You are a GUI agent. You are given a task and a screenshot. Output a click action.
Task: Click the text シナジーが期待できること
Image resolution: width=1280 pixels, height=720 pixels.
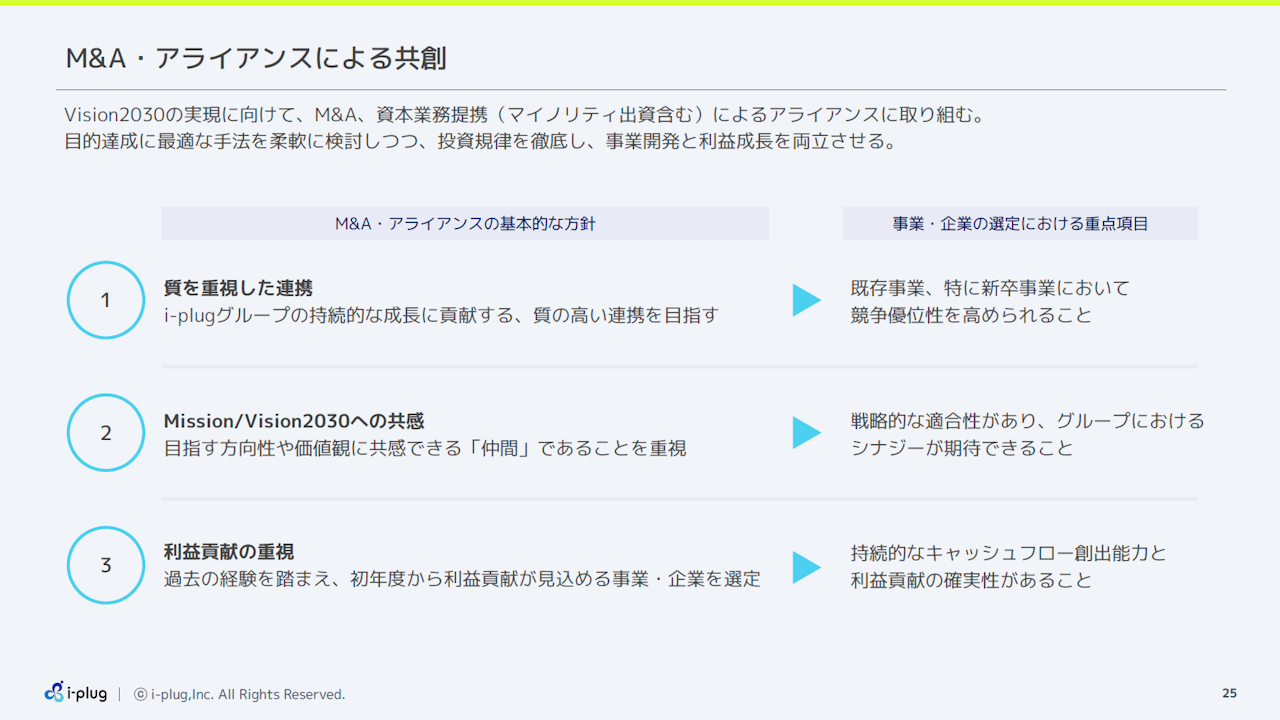pos(962,448)
